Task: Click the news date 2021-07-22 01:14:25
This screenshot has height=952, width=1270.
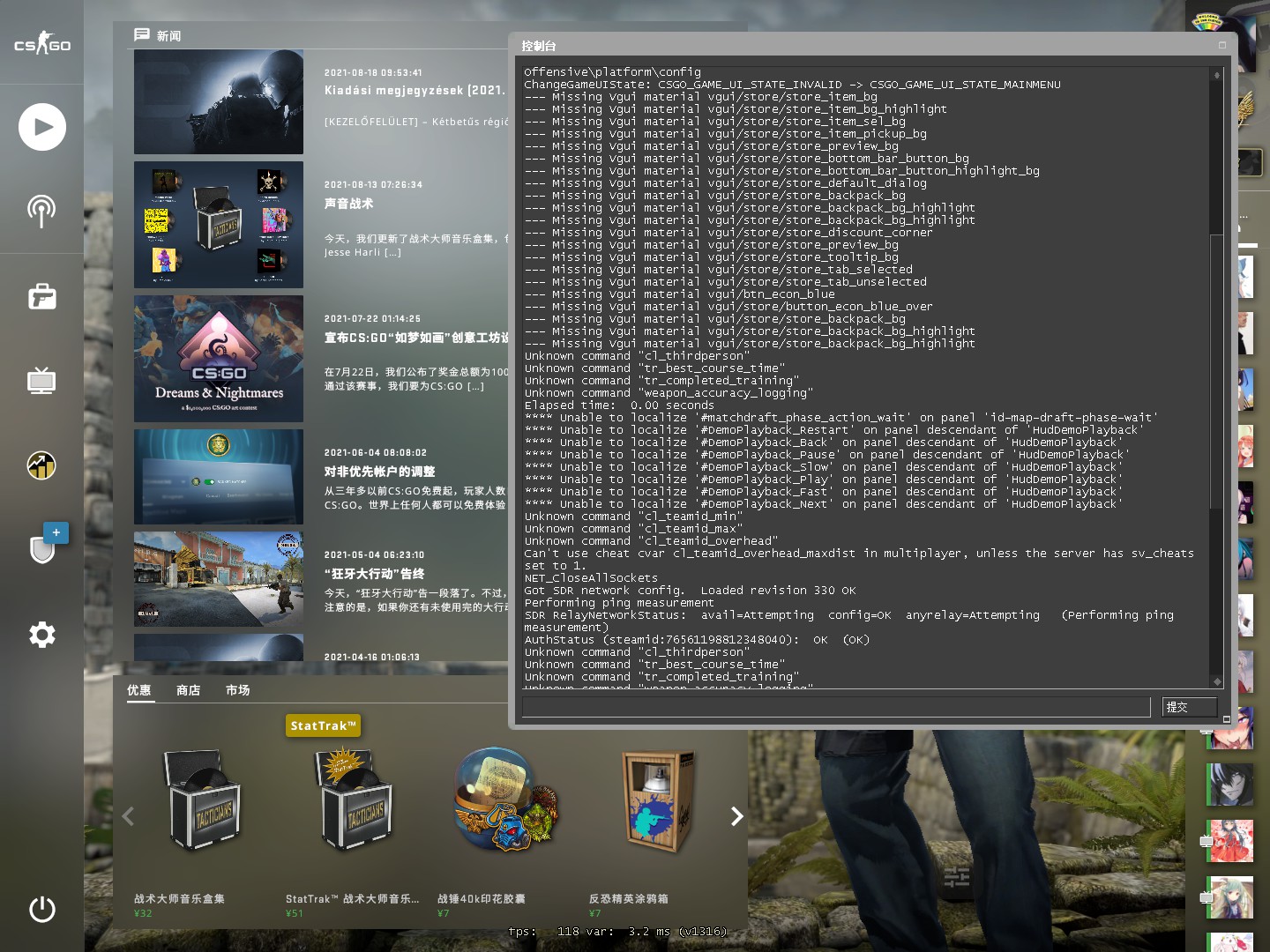Action: tap(372, 319)
